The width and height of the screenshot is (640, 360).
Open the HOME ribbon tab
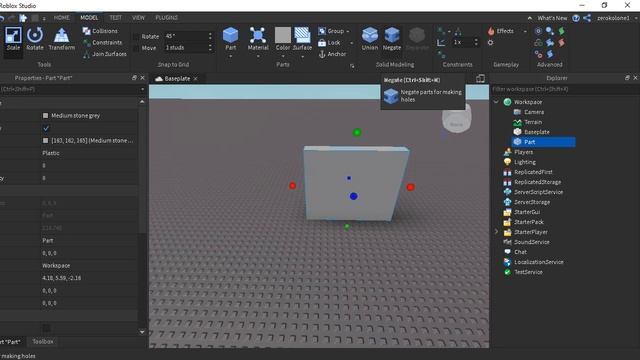pyautogui.click(x=62, y=18)
